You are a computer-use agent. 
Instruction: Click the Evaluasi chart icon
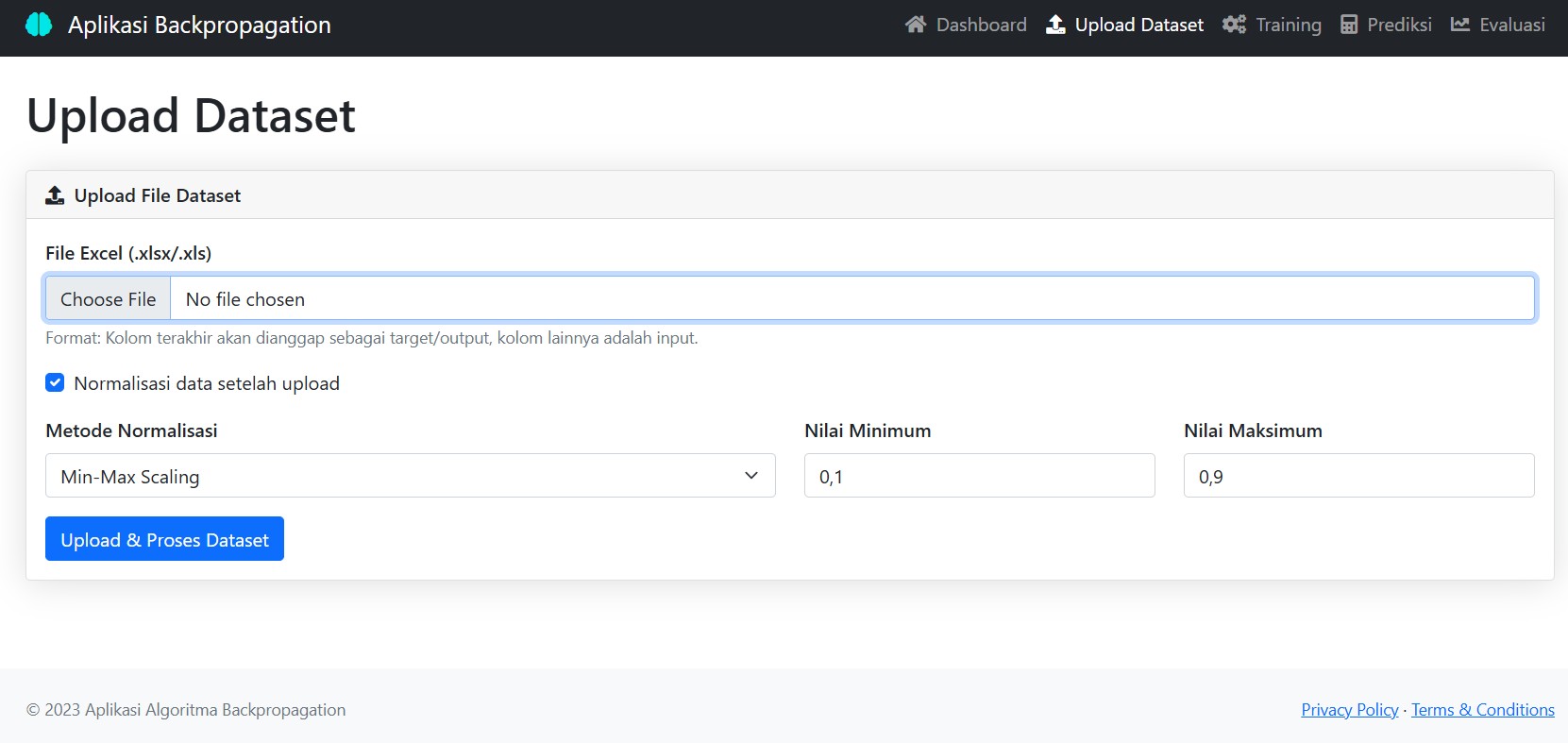[x=1460, y=25]
